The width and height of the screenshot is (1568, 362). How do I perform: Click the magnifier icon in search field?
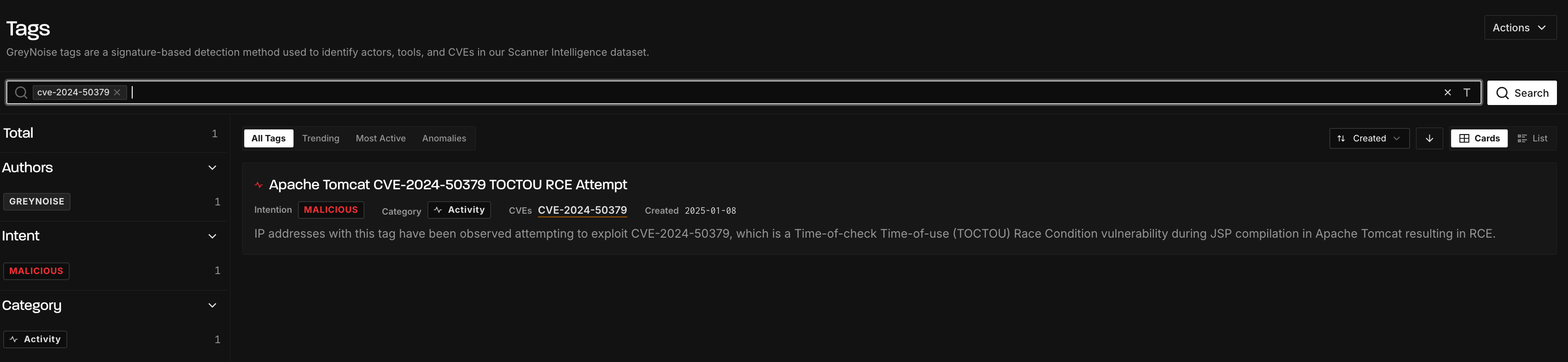(21, 93)
